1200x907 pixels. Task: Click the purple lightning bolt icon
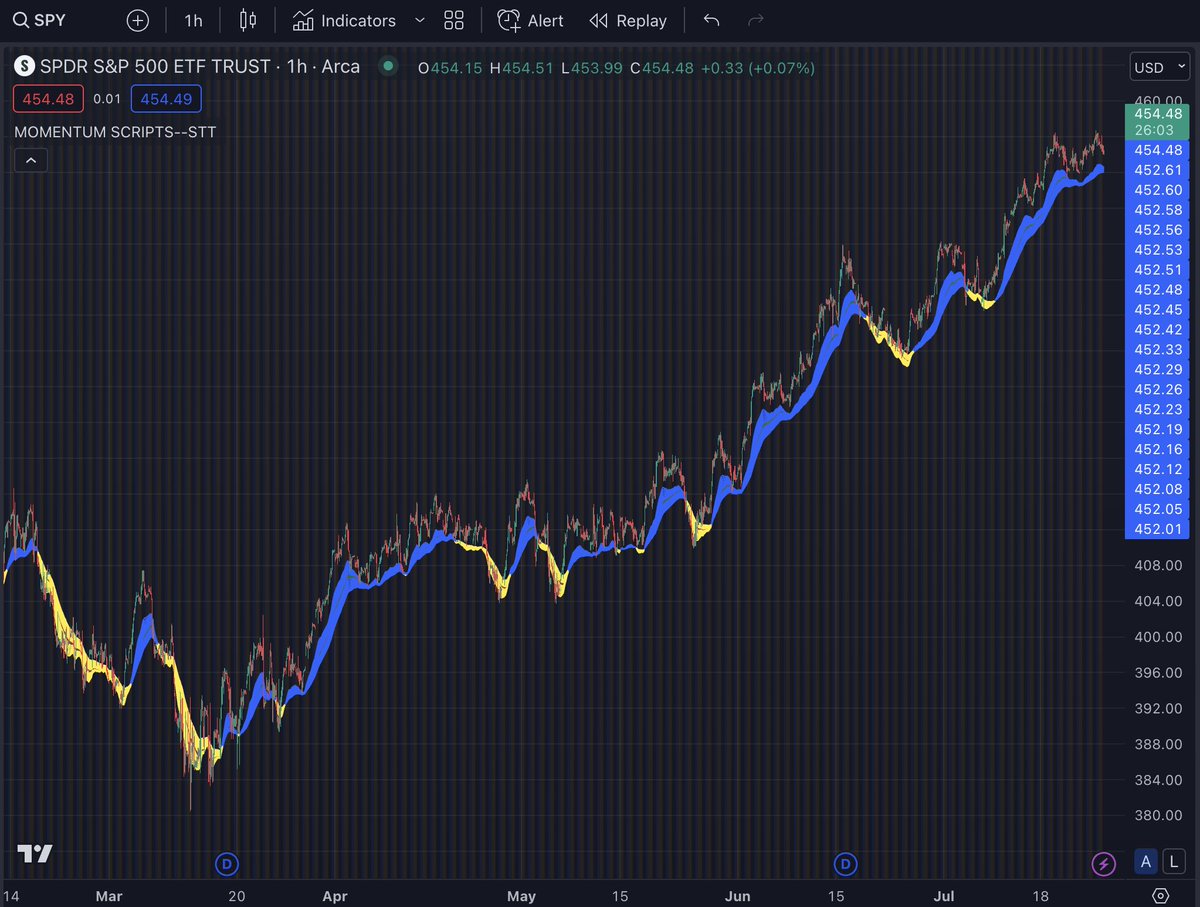pos(1104,863)
